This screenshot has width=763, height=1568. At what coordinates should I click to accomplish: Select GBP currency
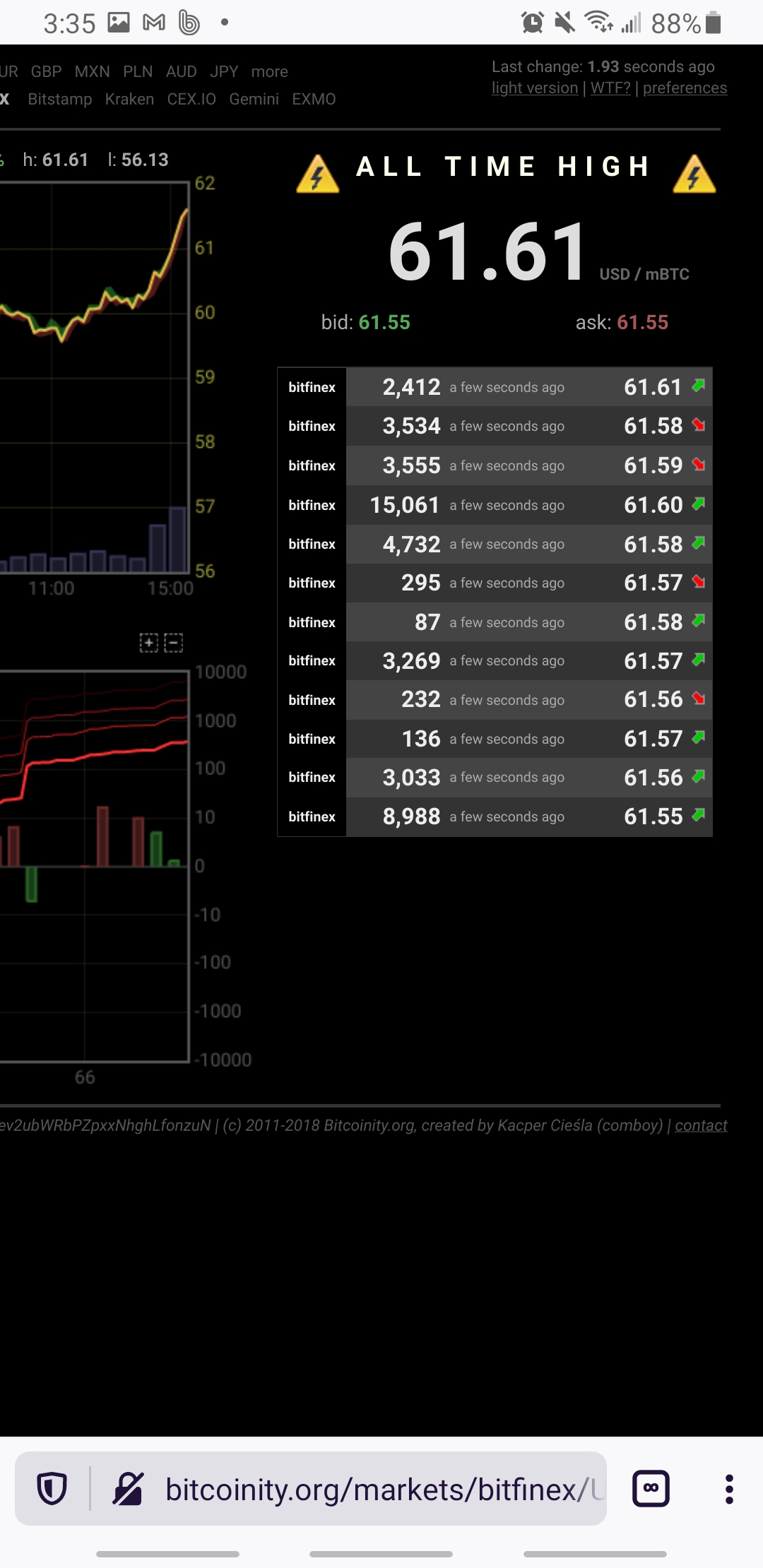pyautogui.click(x=47, y=72)
